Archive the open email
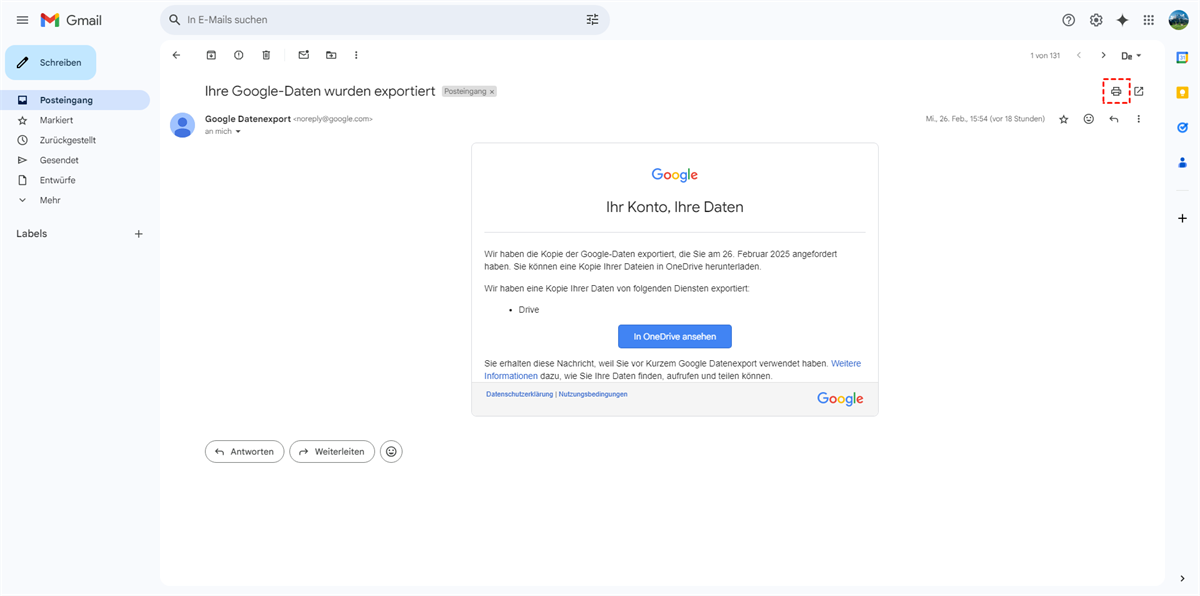Image resolution: width=1200 pixels, height=596 pixels. pos(211,55)
